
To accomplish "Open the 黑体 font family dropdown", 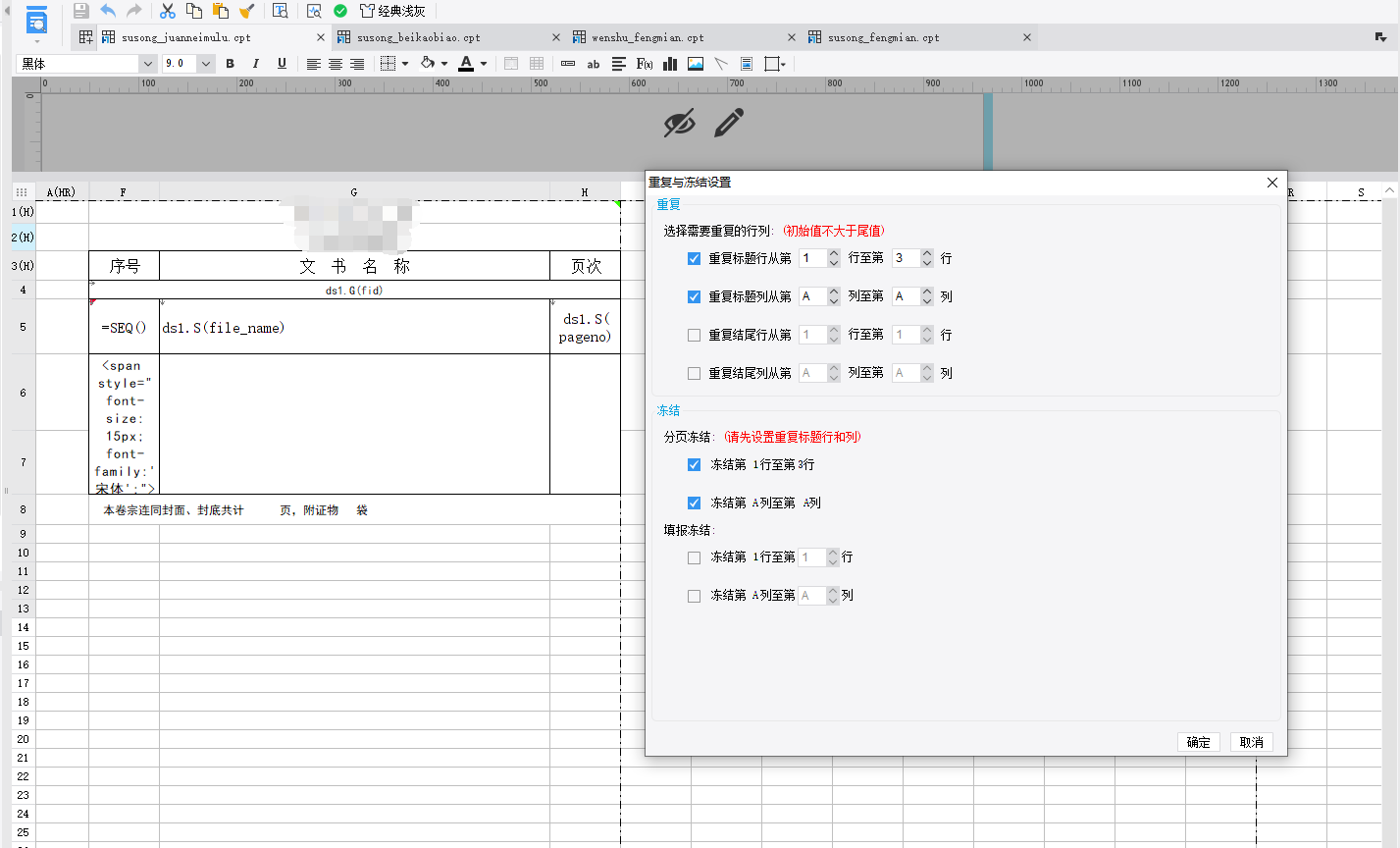I will point(148,64).
